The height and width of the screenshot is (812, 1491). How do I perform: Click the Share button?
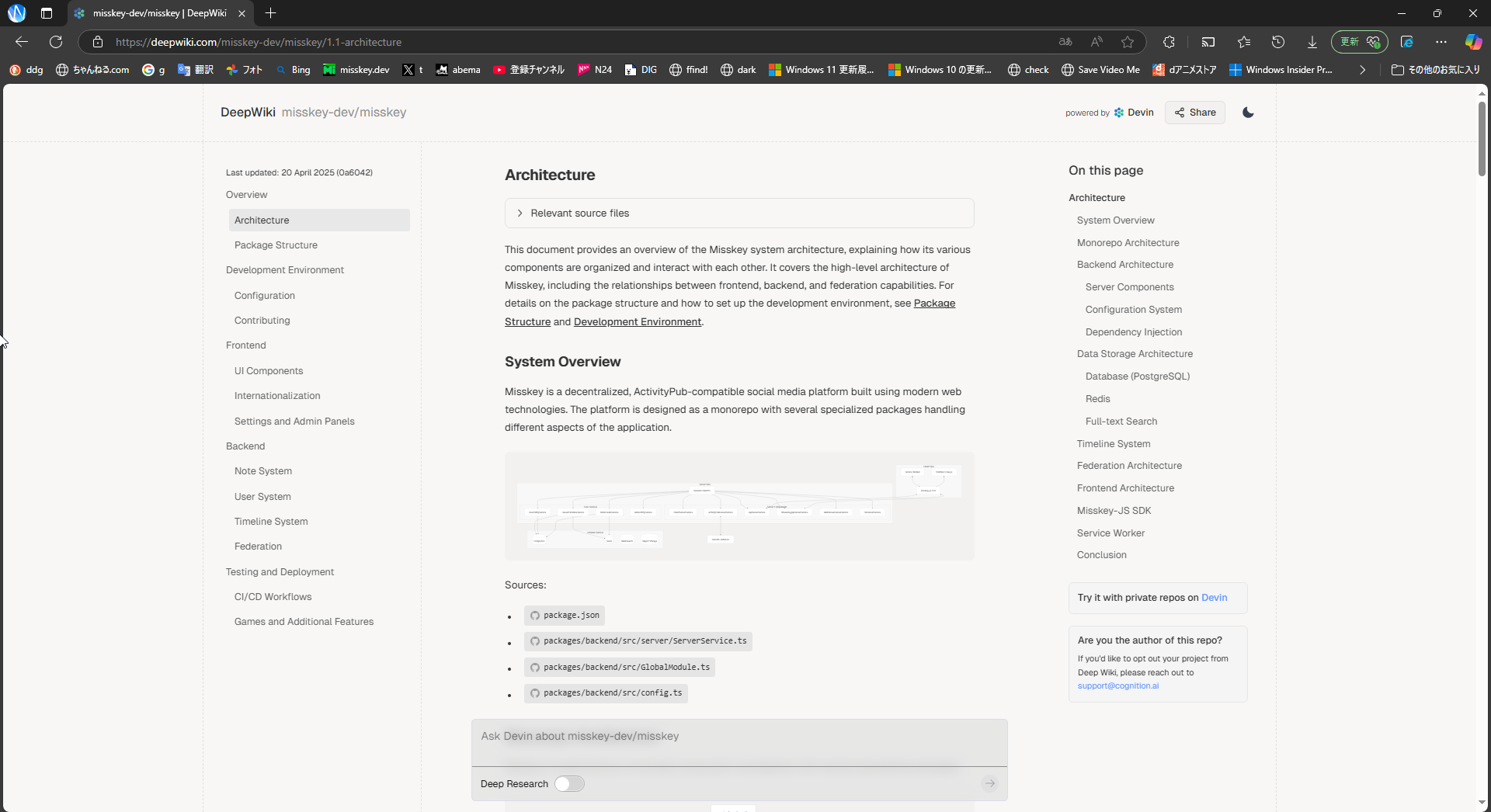tap(1195, 113)
